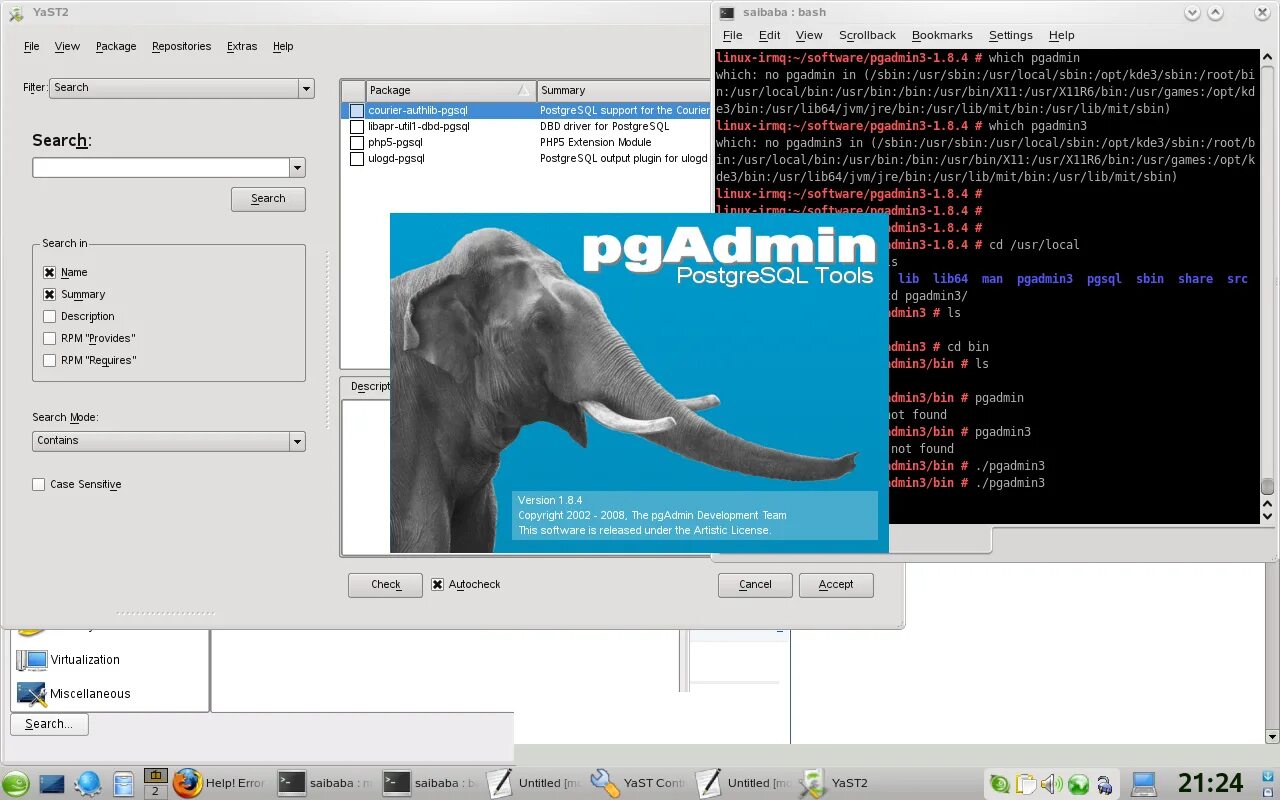Enable the Description search checkbox
Screen dimensions: 1280x800
(49, 316)
